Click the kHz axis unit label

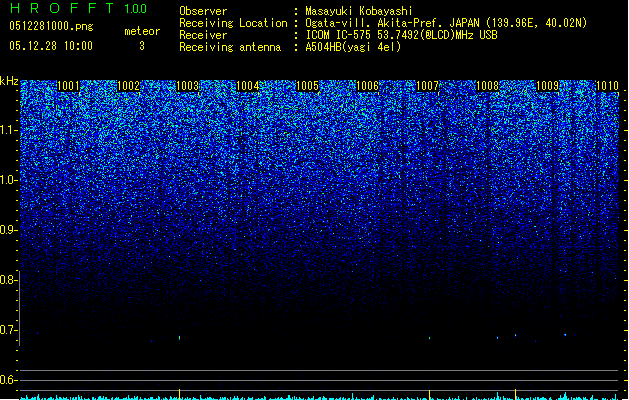click(x=9, y=81)
